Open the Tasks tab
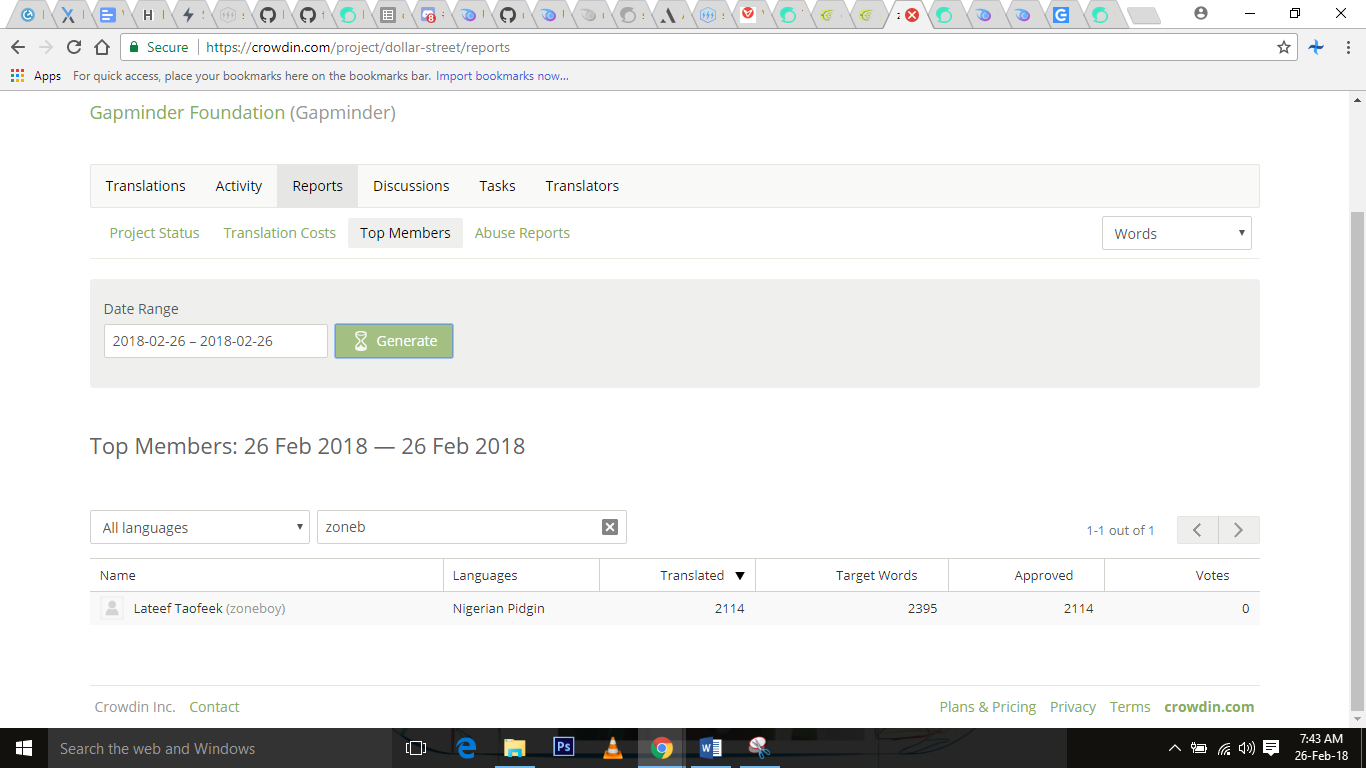1366x768 pixels. pyautogui.click(x=497, y=186)
